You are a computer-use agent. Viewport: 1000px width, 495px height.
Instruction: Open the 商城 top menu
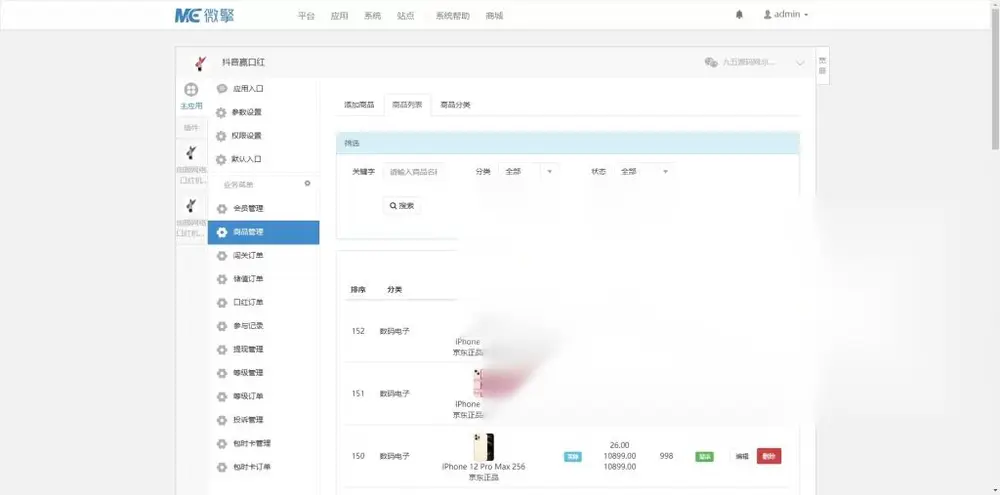click(494, 16)
